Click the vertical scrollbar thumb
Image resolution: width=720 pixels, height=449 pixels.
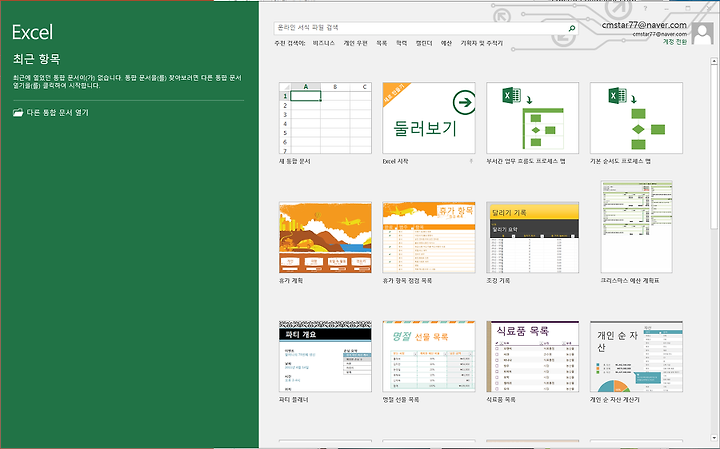[714, 147]
